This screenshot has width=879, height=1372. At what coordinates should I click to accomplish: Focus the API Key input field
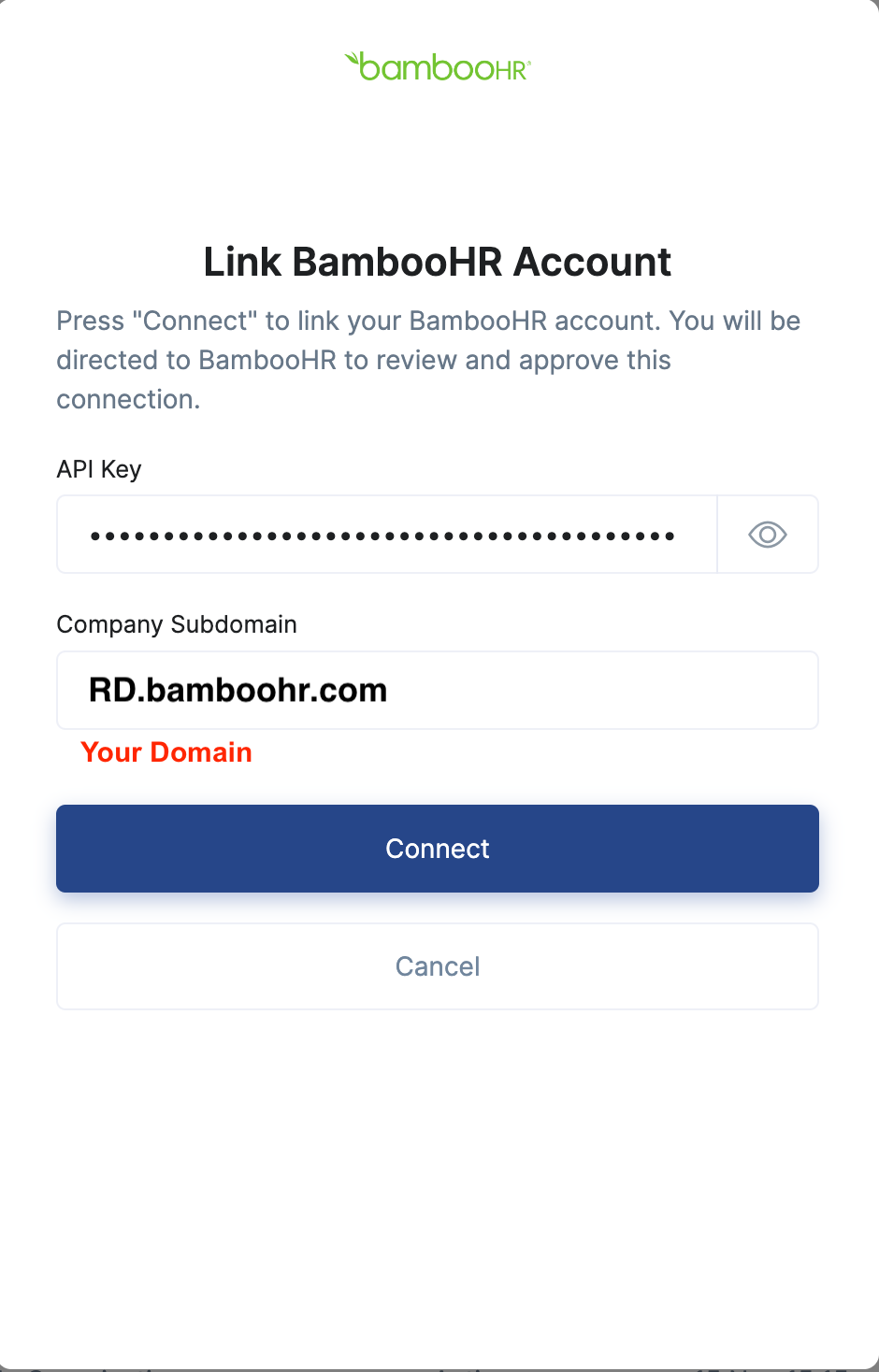pos(387,535)
